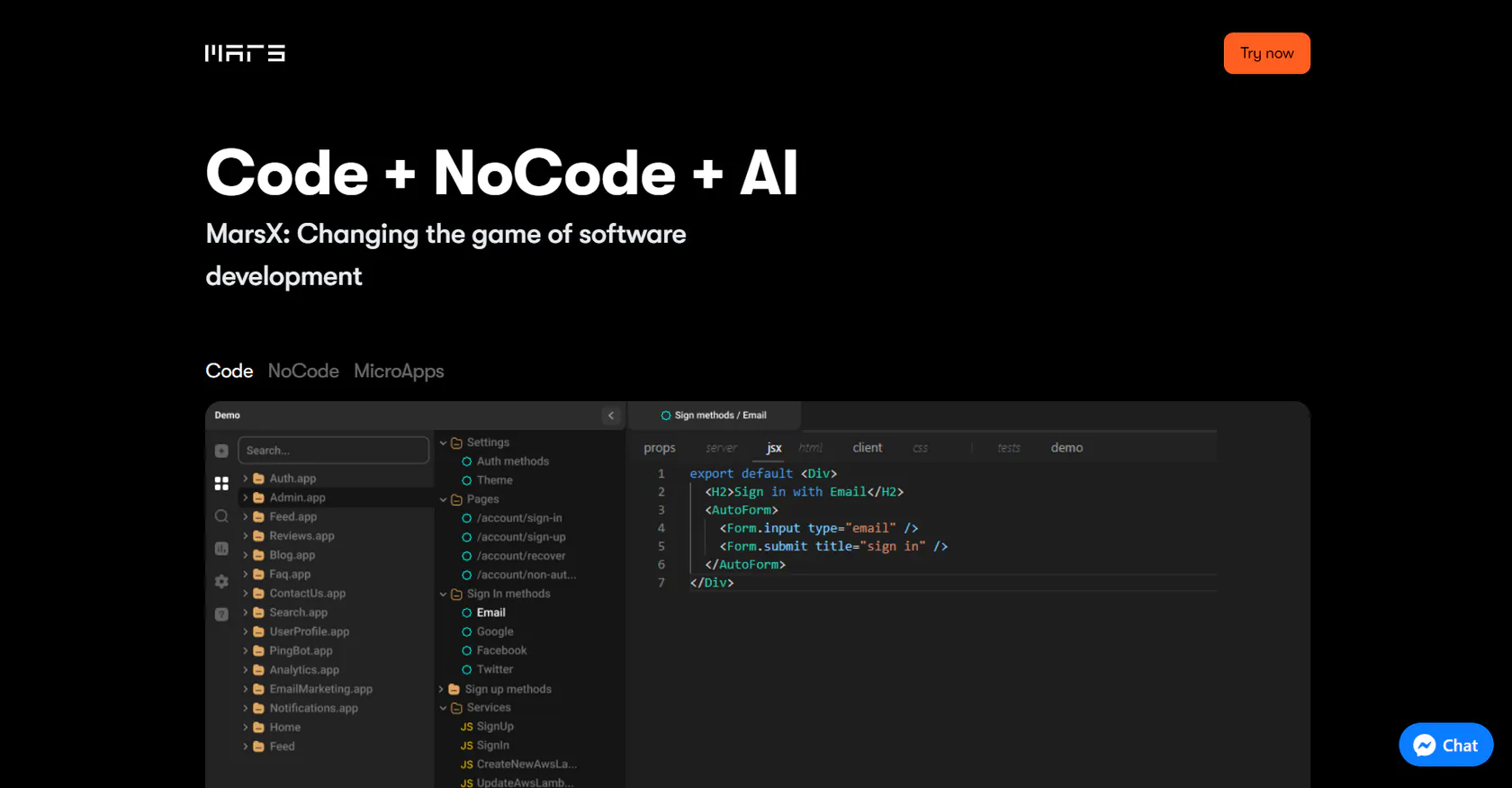Select the props editor tab
The width and height of the screenshot is (1512, 788).
[x=659, y=448]
